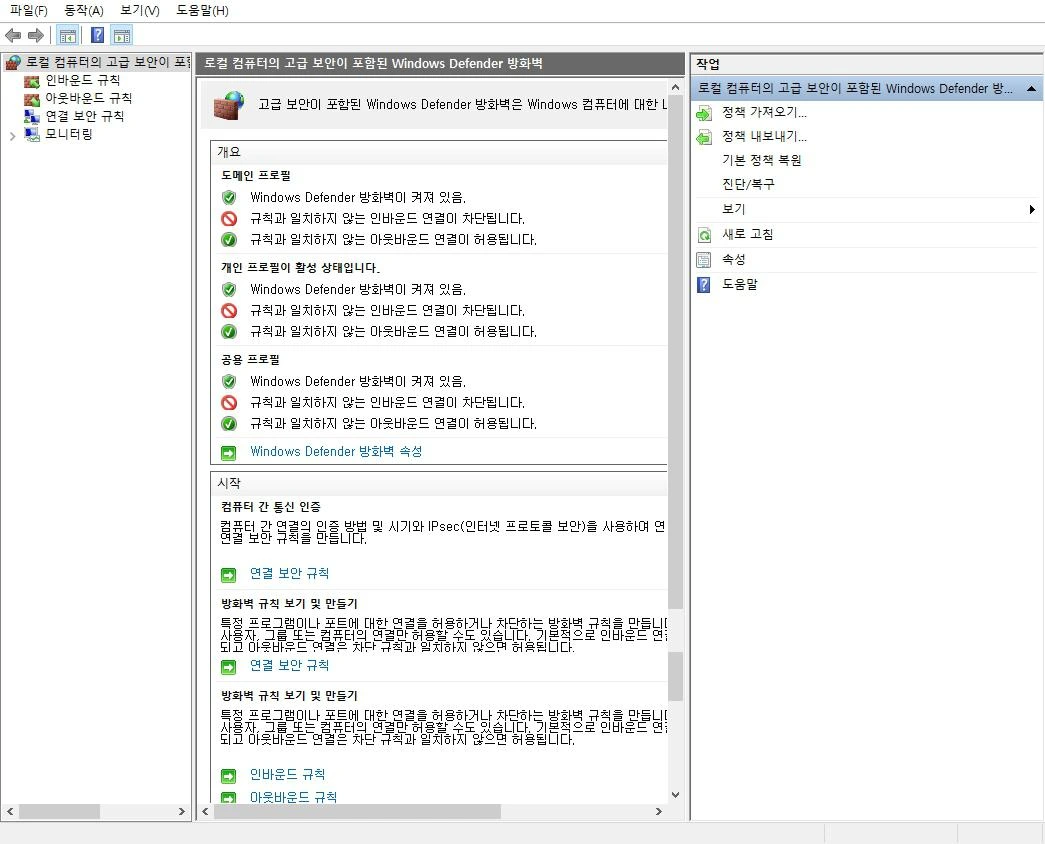Open Windows Defender 방화벽 속성 link

(x=336, y=451)
